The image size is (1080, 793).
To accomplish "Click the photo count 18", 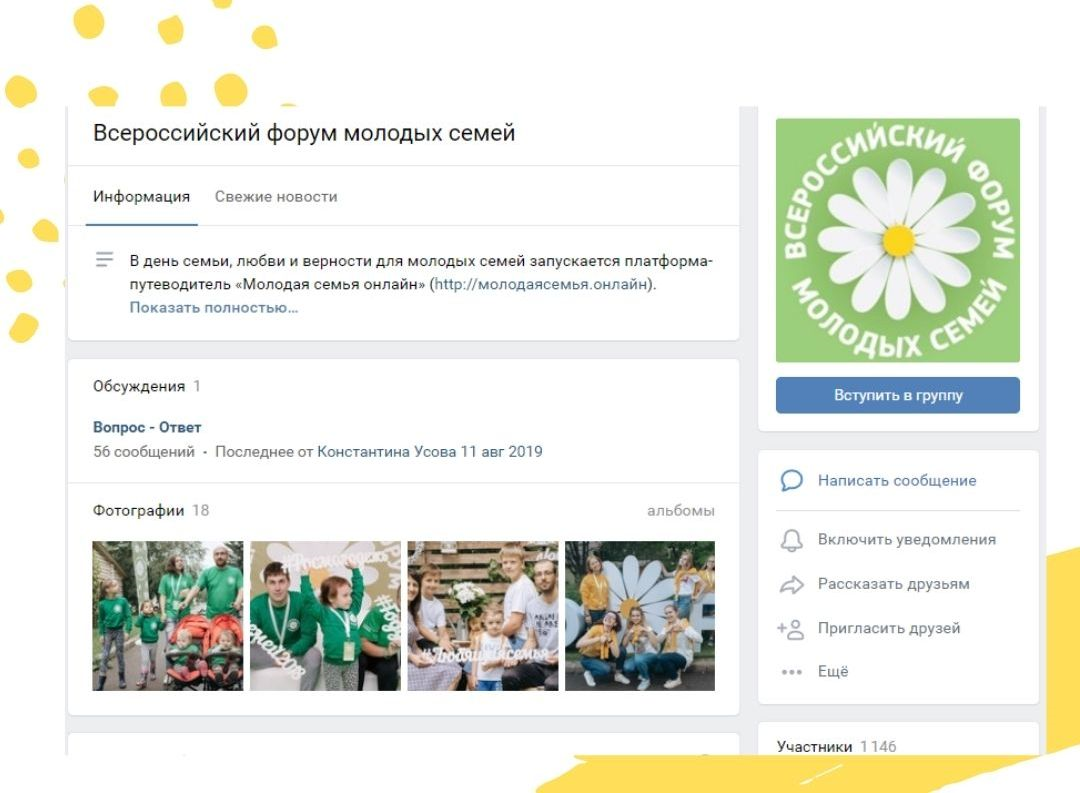I will 200,511.
